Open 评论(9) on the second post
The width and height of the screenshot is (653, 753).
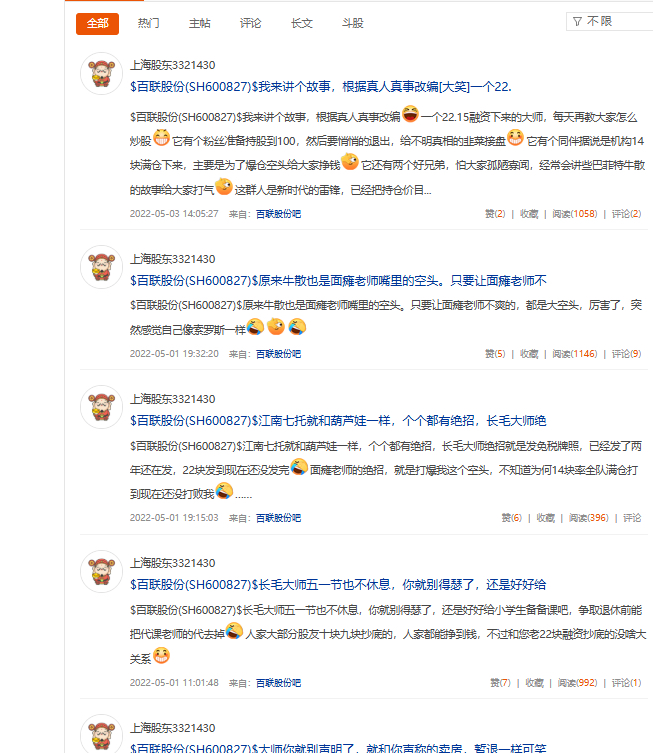pyautogui.click(x=626, y=354)
